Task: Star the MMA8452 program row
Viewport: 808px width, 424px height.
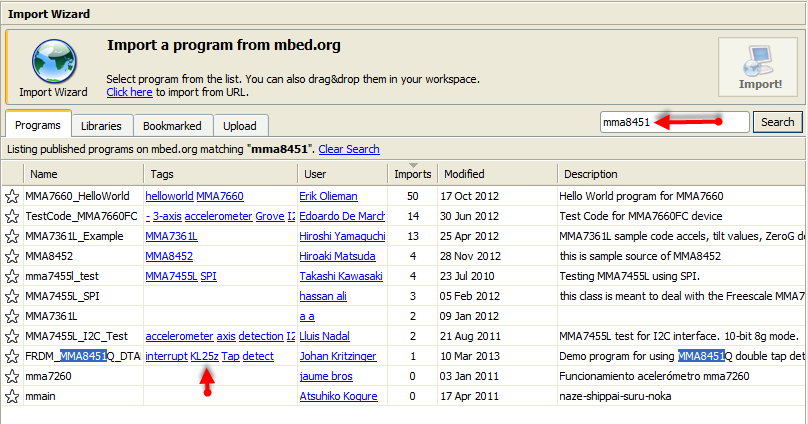Action: (x=12, y=256)
